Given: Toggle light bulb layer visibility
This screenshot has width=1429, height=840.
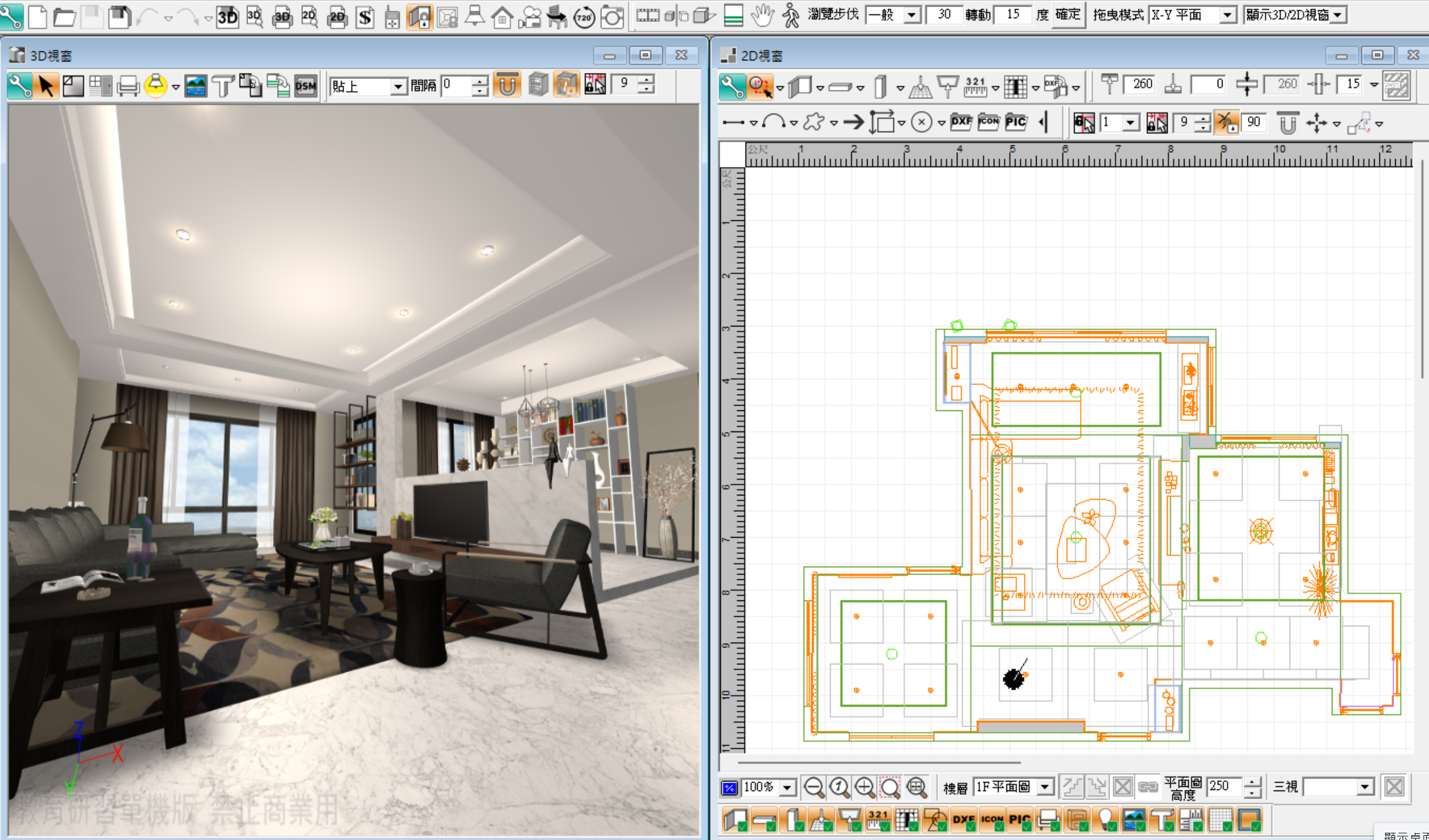Looking at the screenshot, I should [x=1106, y=819].
